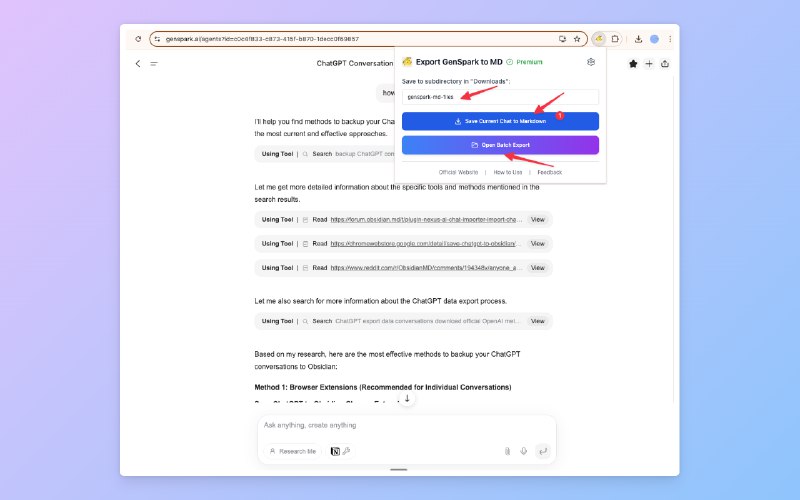
Task: Open the browser downloads icon
Action: coord(637,39)
